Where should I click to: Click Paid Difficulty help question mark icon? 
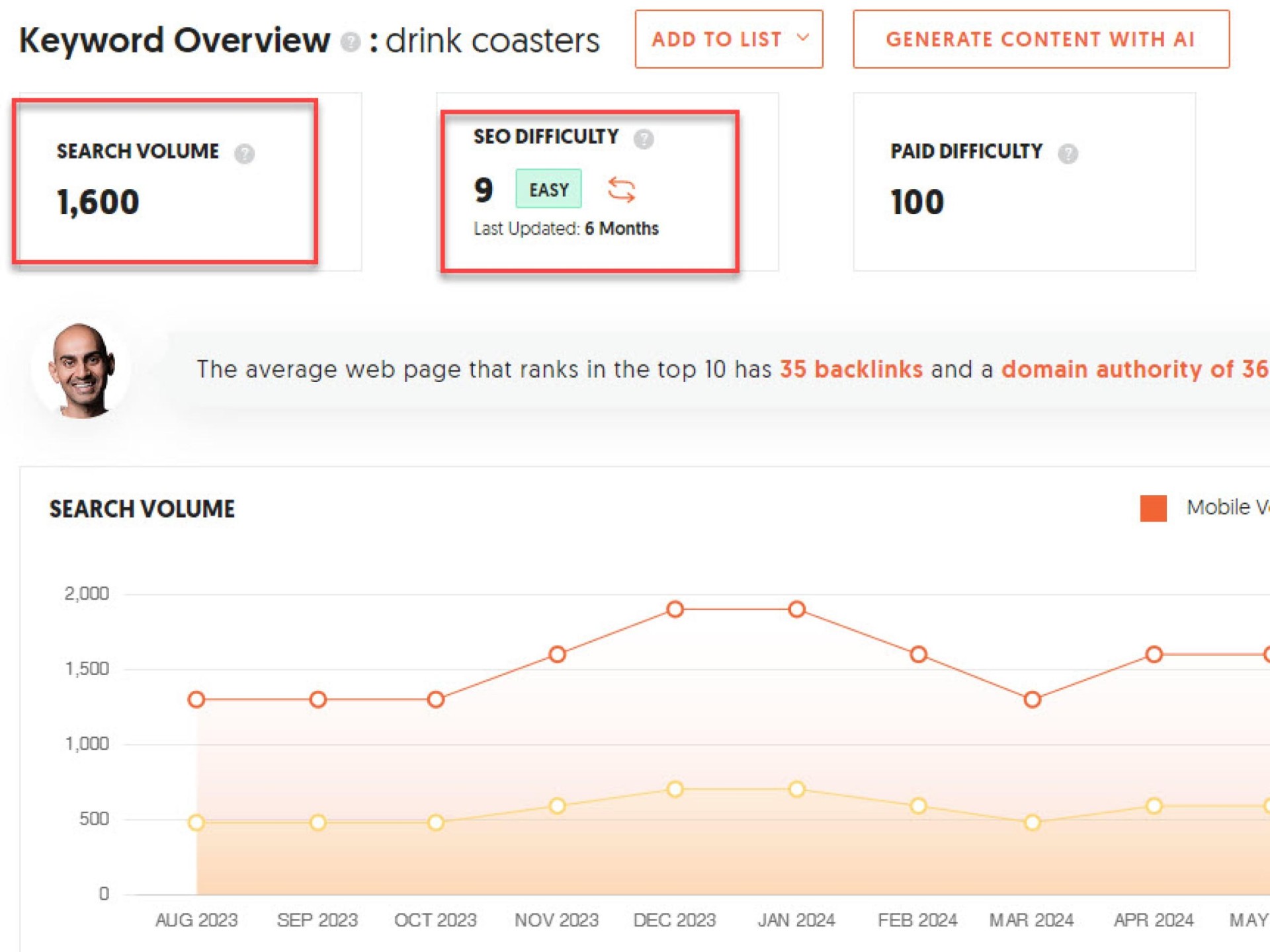point(1067,153)
